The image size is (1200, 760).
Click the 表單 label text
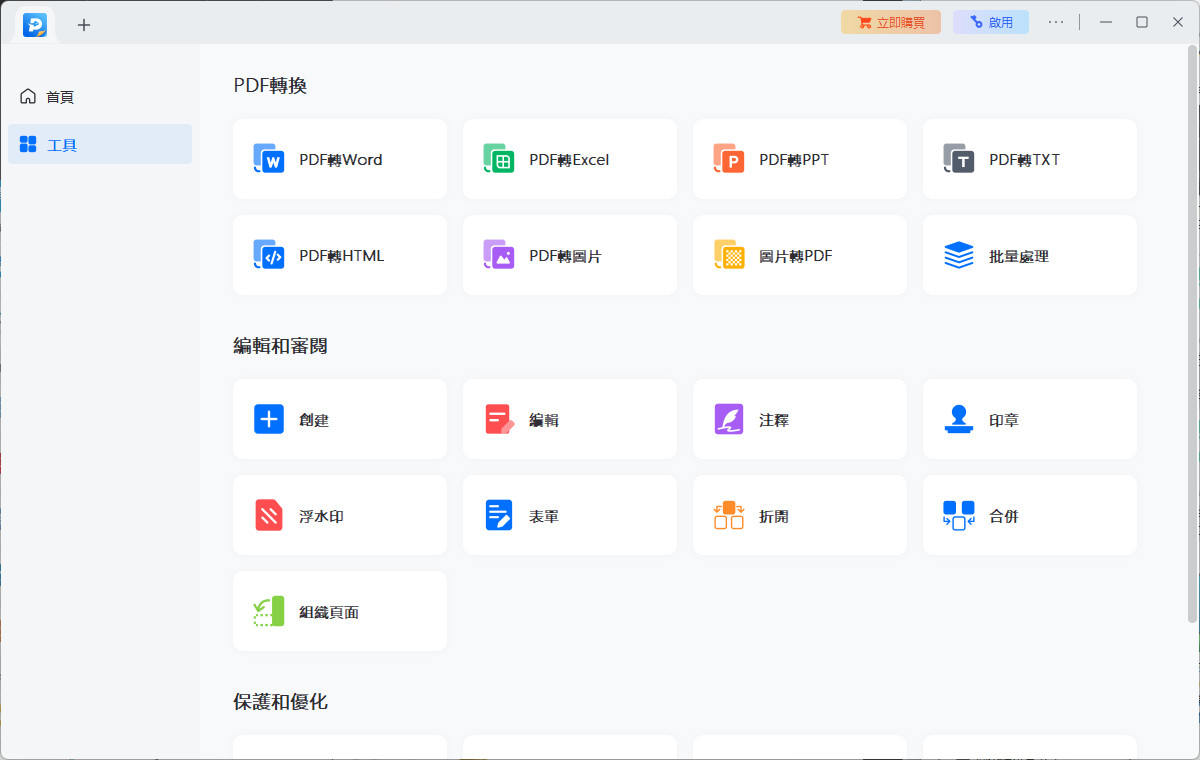544,516
